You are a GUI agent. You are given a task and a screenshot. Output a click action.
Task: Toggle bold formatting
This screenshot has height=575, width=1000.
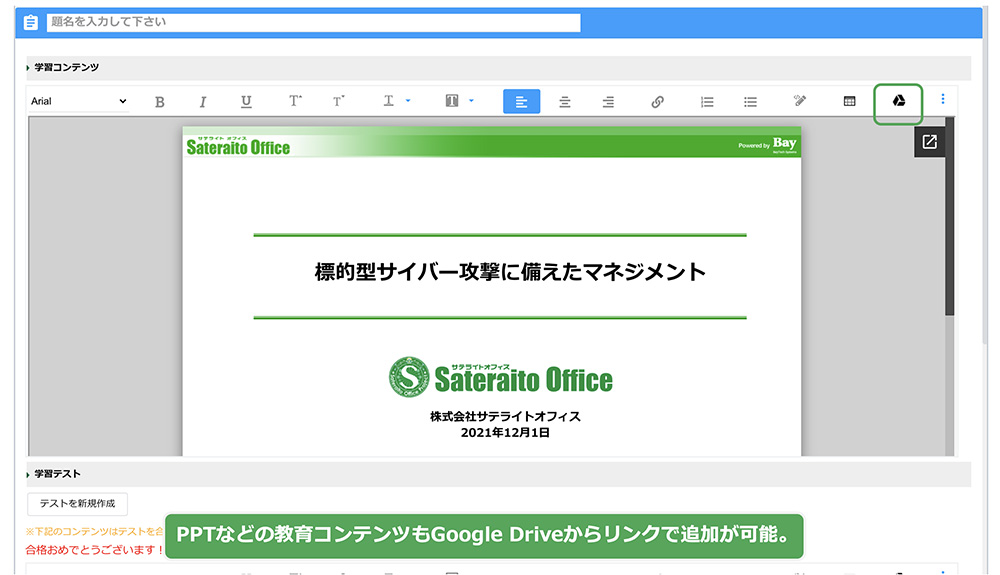coord(159,102)
